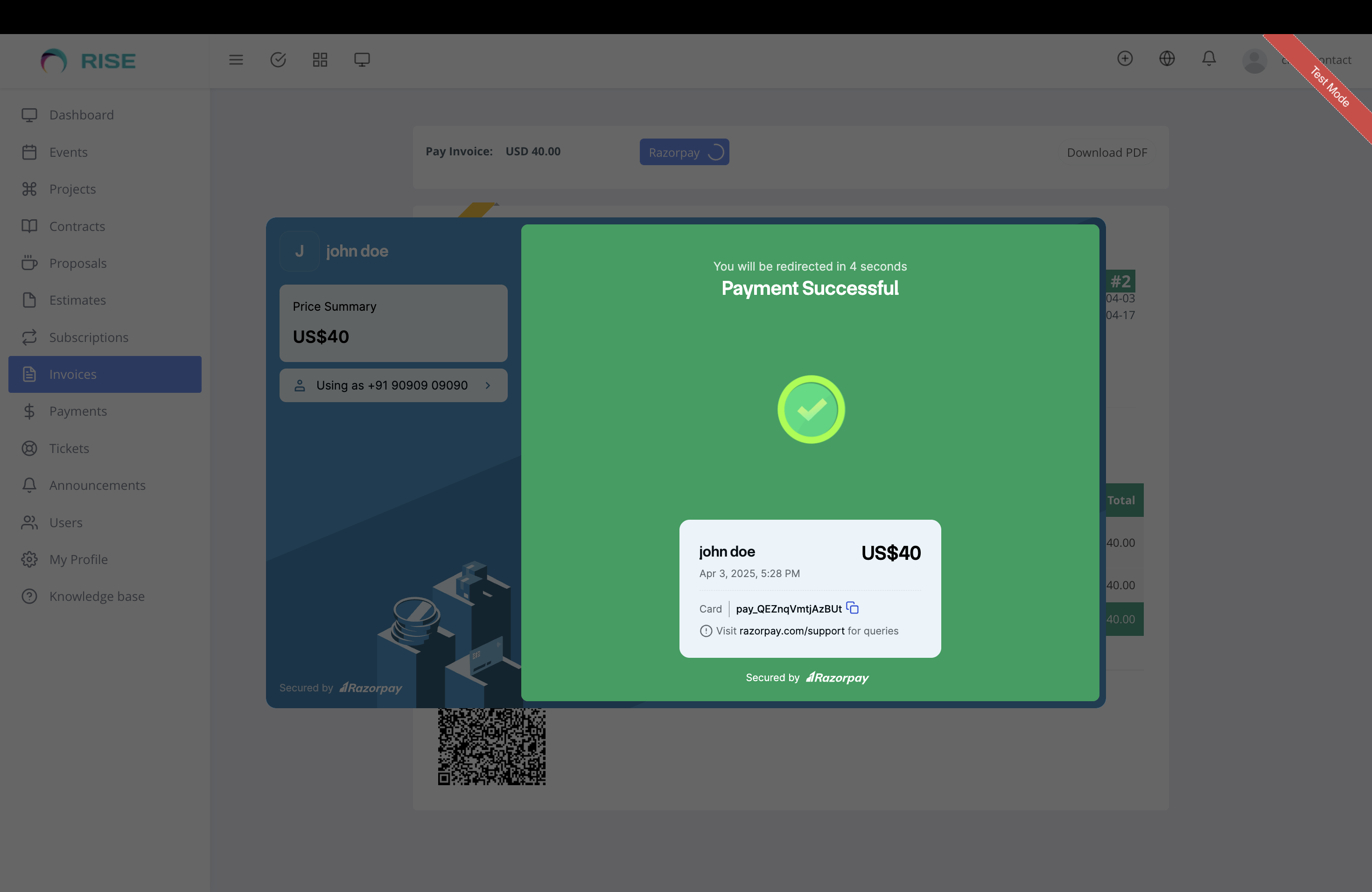The width and height of the screenshot is (1372, 892).
Task: Open the Dashboard sidebar item
Action: (105, 115)
